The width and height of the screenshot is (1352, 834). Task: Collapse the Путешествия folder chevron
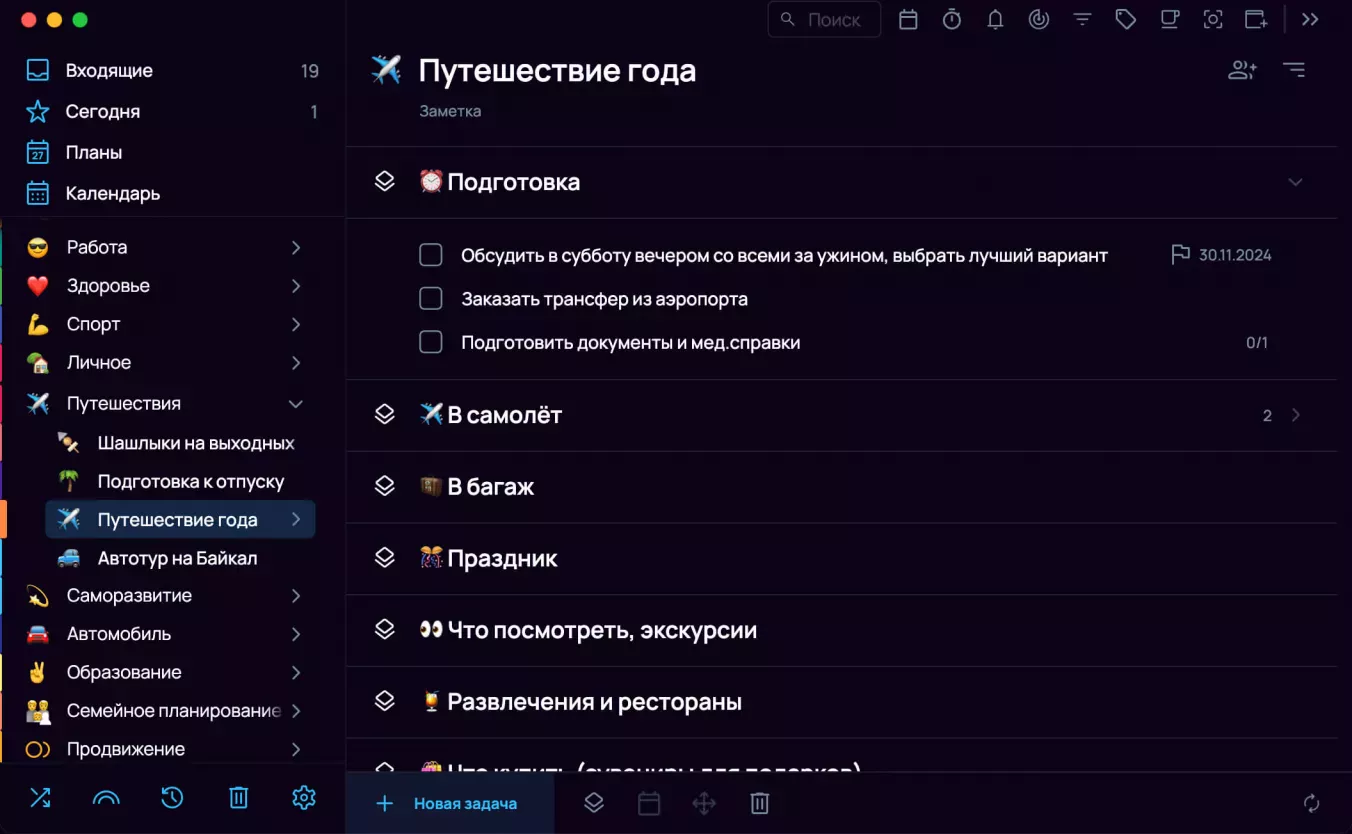point(296,404)
